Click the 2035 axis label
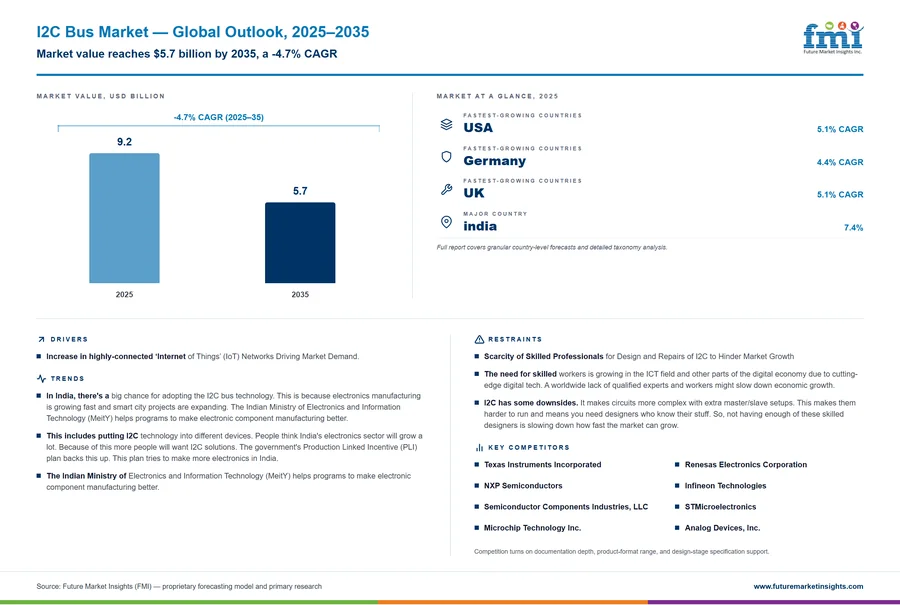Image resolution: width=900 pixels, height=605 pixels. coord(300,294)
